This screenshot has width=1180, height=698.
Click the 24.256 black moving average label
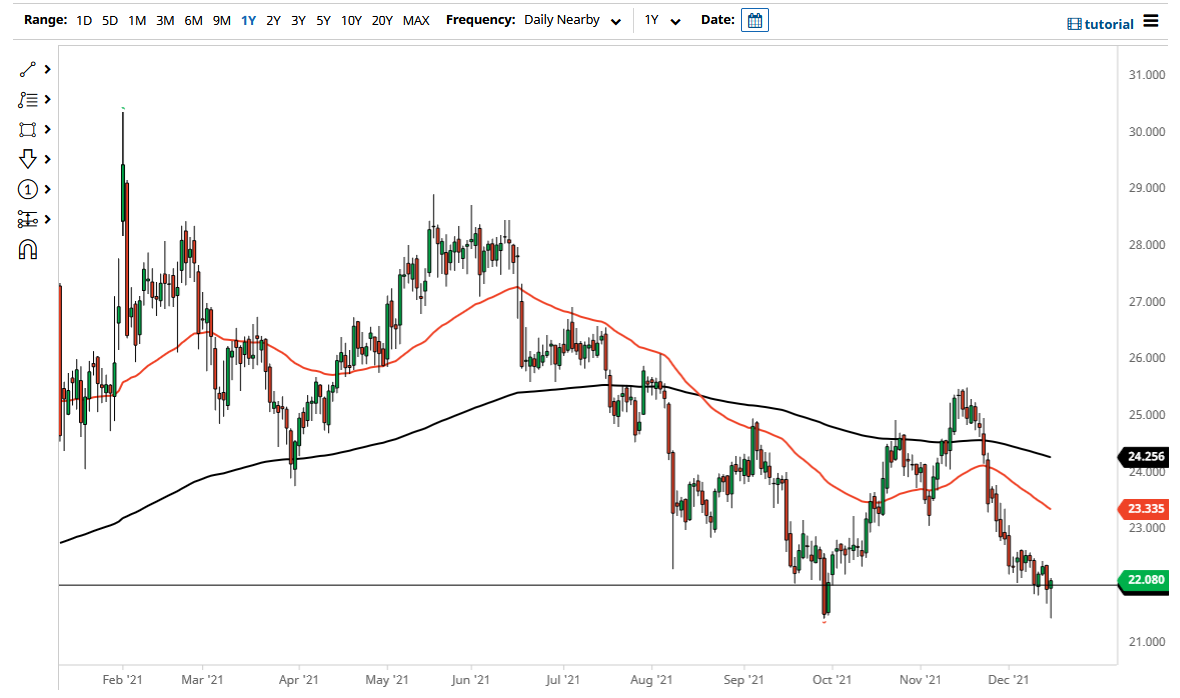click(1145, 456)
